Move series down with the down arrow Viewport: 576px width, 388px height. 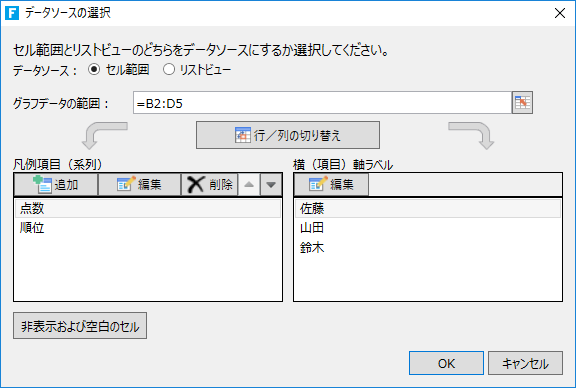tap(271, 184)
